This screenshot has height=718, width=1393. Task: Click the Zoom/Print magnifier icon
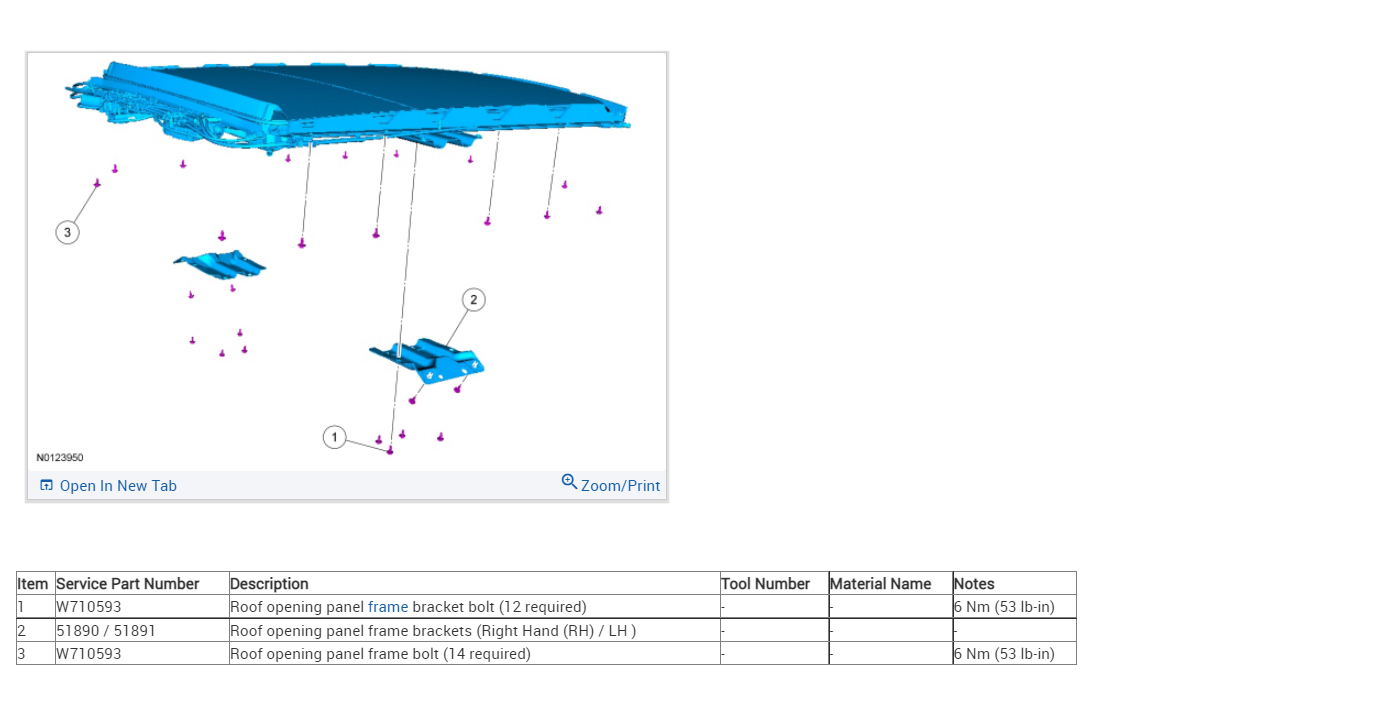point(569,482)
